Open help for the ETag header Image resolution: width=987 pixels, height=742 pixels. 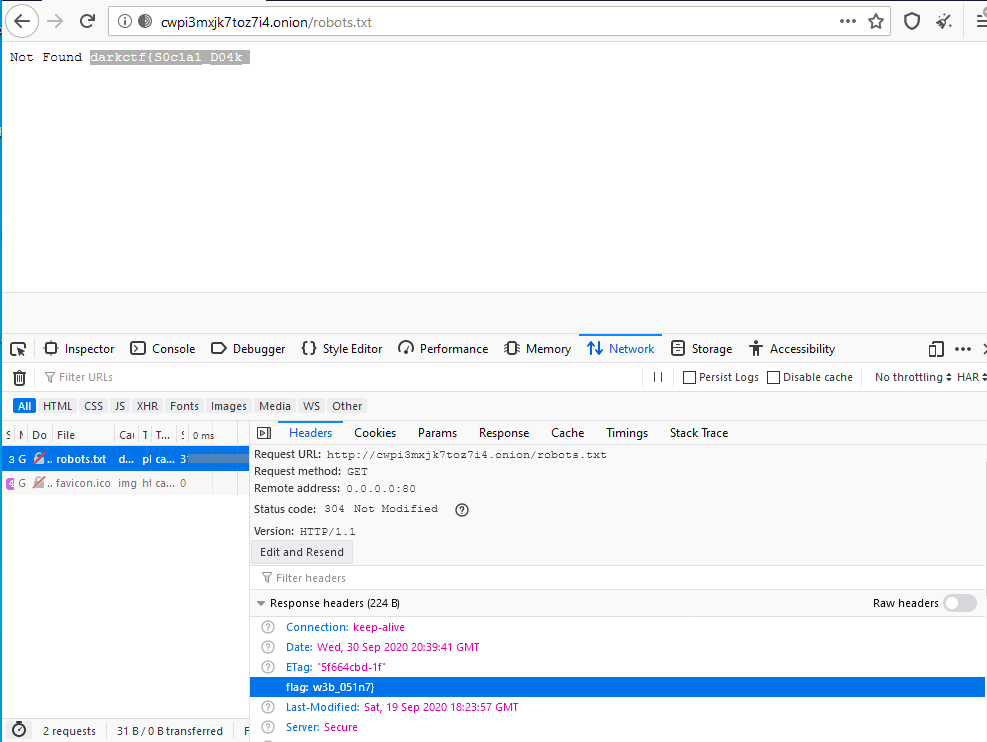pos(268,667)
